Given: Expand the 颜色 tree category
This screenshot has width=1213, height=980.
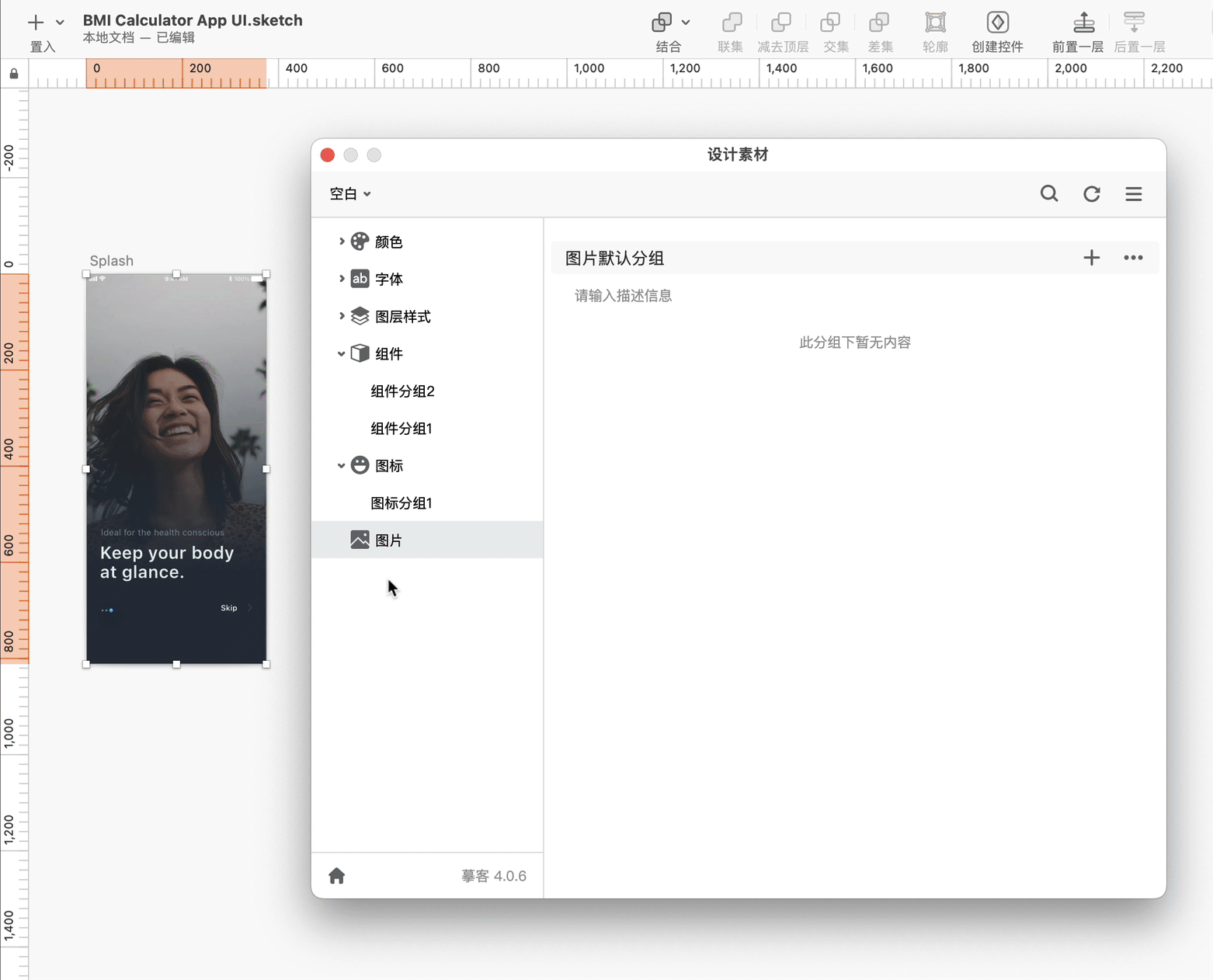Looking at the screenshot, I should (x=342, y=242).
